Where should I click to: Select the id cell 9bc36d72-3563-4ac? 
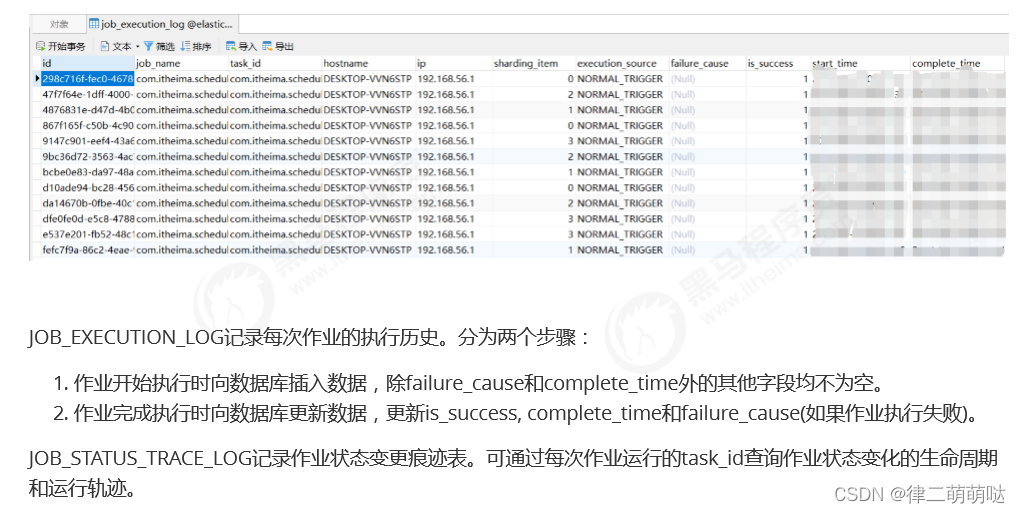coord(87,156)
